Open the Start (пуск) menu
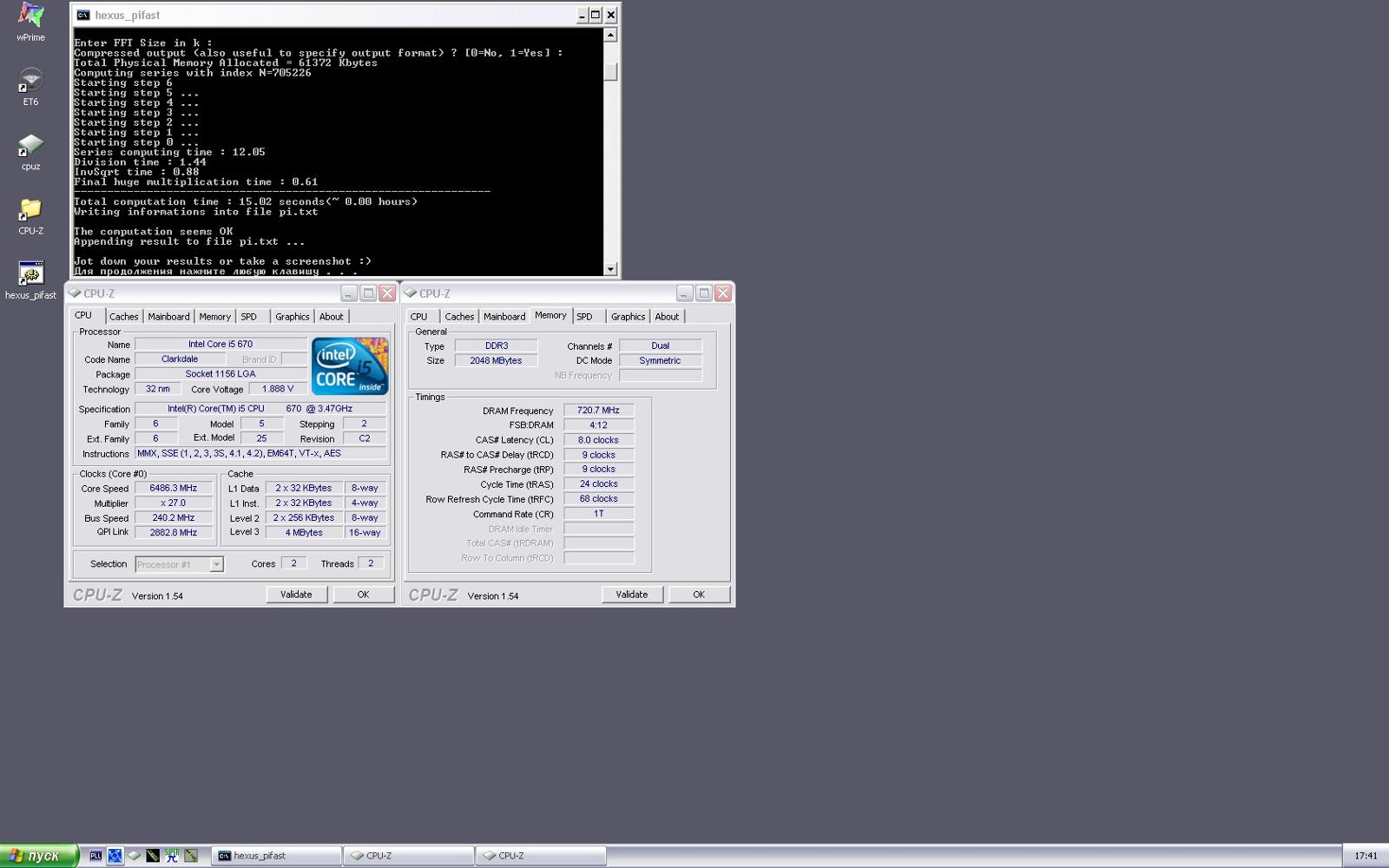 pos(39,856)
